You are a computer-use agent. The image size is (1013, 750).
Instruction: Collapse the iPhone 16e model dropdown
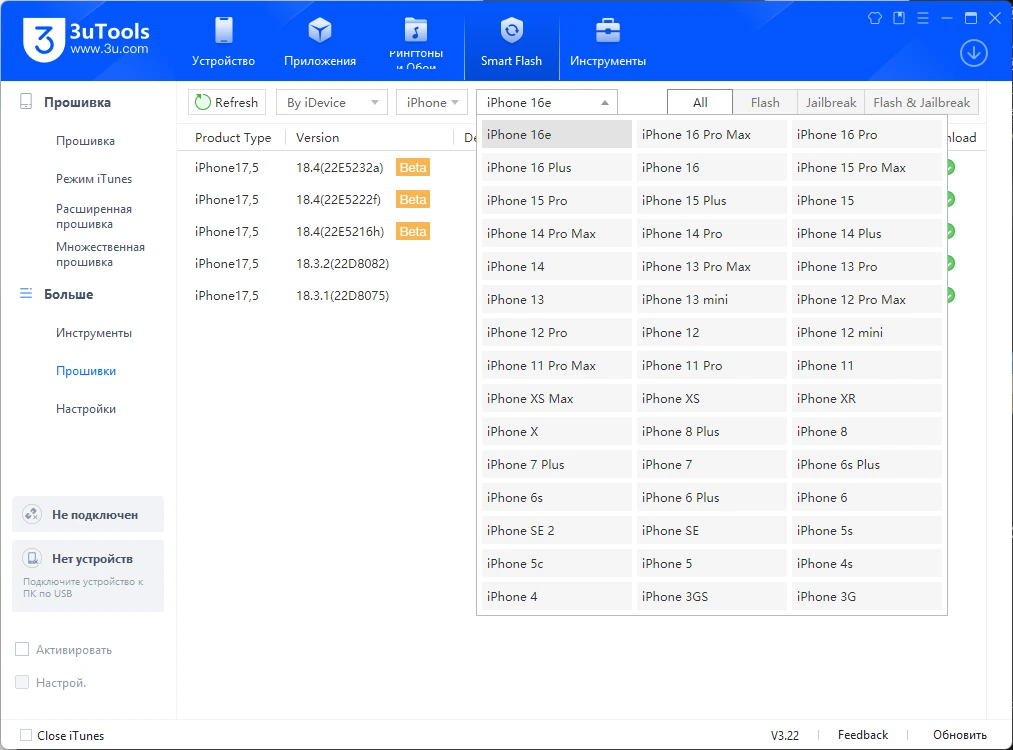point(547,102)
